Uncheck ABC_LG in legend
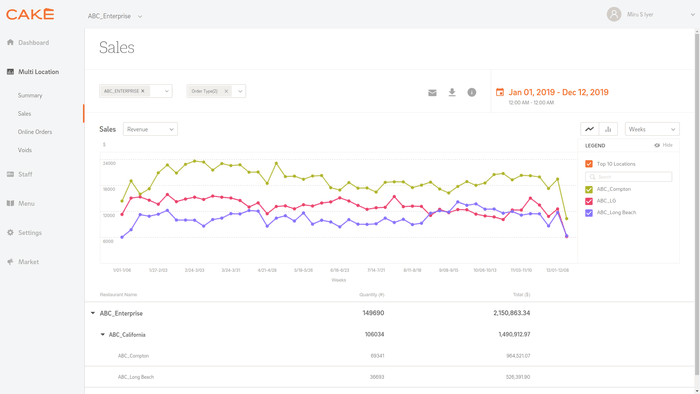The width and height of the screenshot is (700, 394). click(589, 201)
